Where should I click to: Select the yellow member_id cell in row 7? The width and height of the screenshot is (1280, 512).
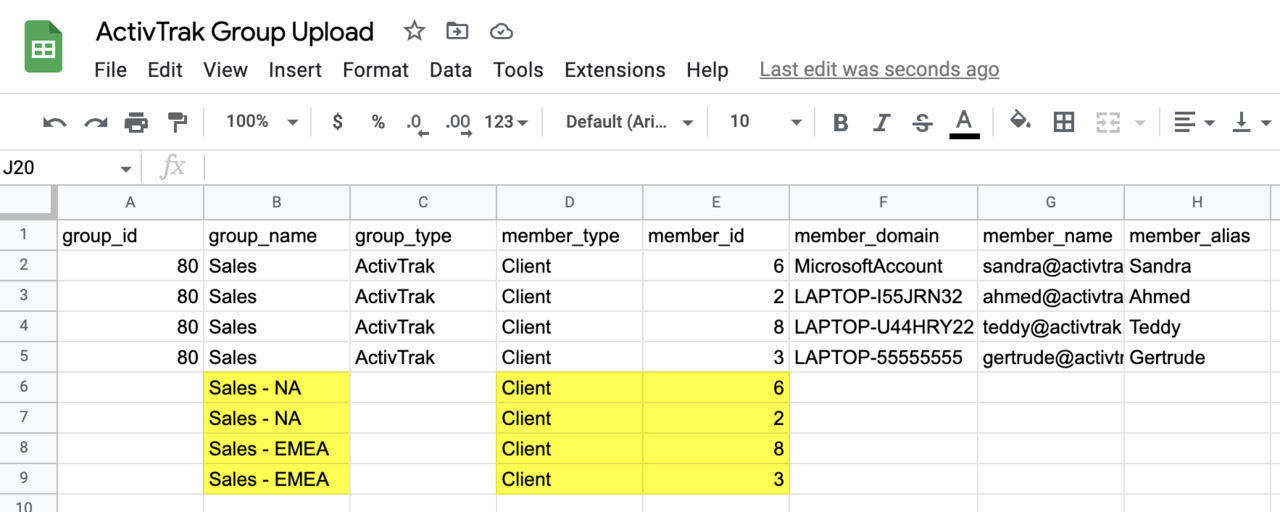pyautogui.click(x=716, y=418)
